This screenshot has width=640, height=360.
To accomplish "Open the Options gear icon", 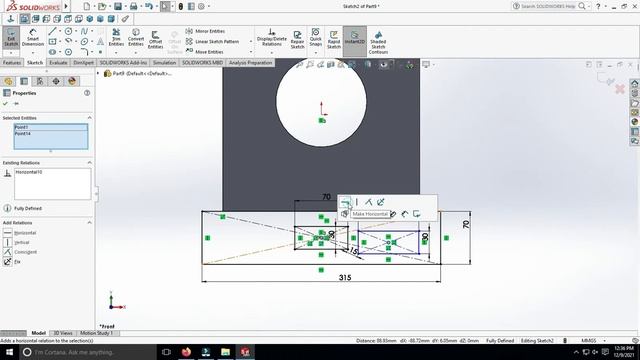I will (x=201, y=6).
